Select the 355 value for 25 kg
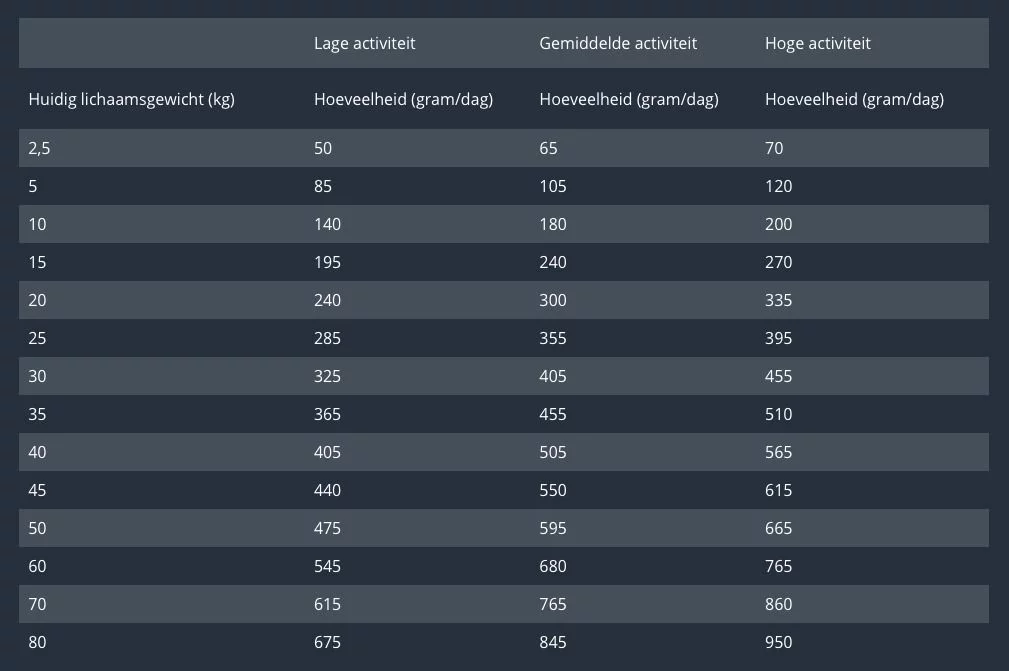This screenshot has width=1009, height=671. [x=552, y=338]
